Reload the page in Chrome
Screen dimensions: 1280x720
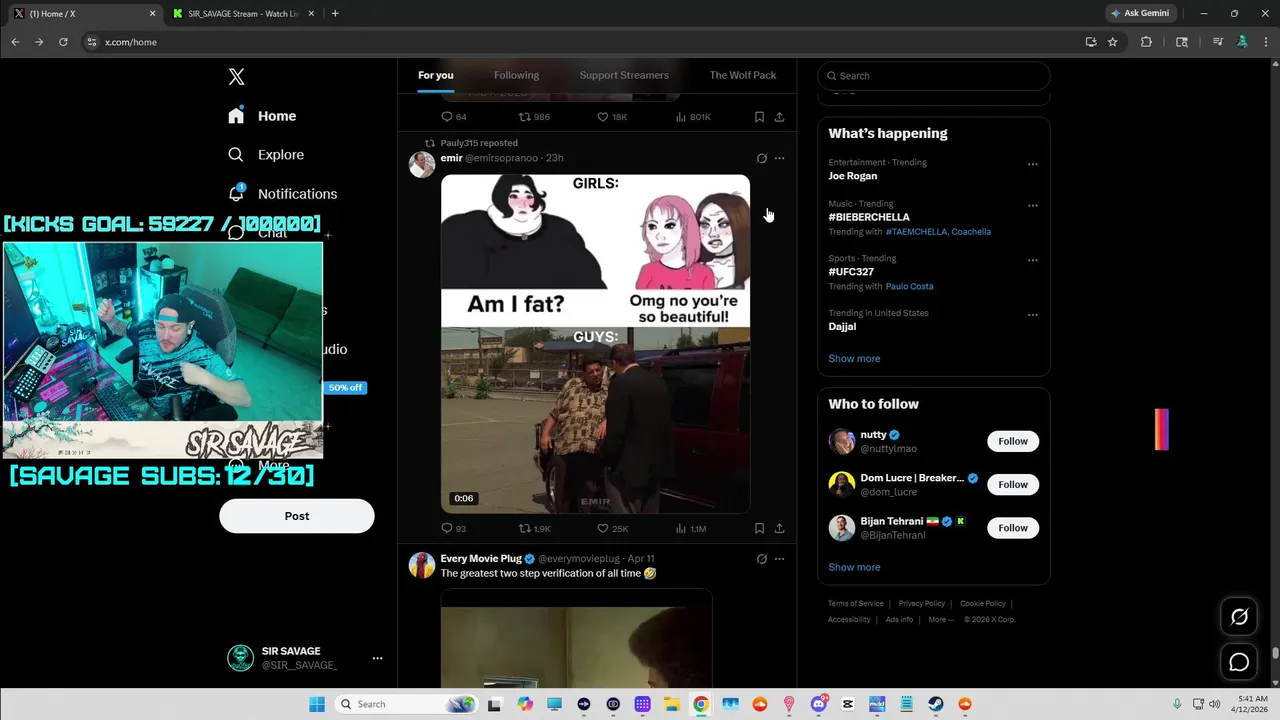coord(63,42)
